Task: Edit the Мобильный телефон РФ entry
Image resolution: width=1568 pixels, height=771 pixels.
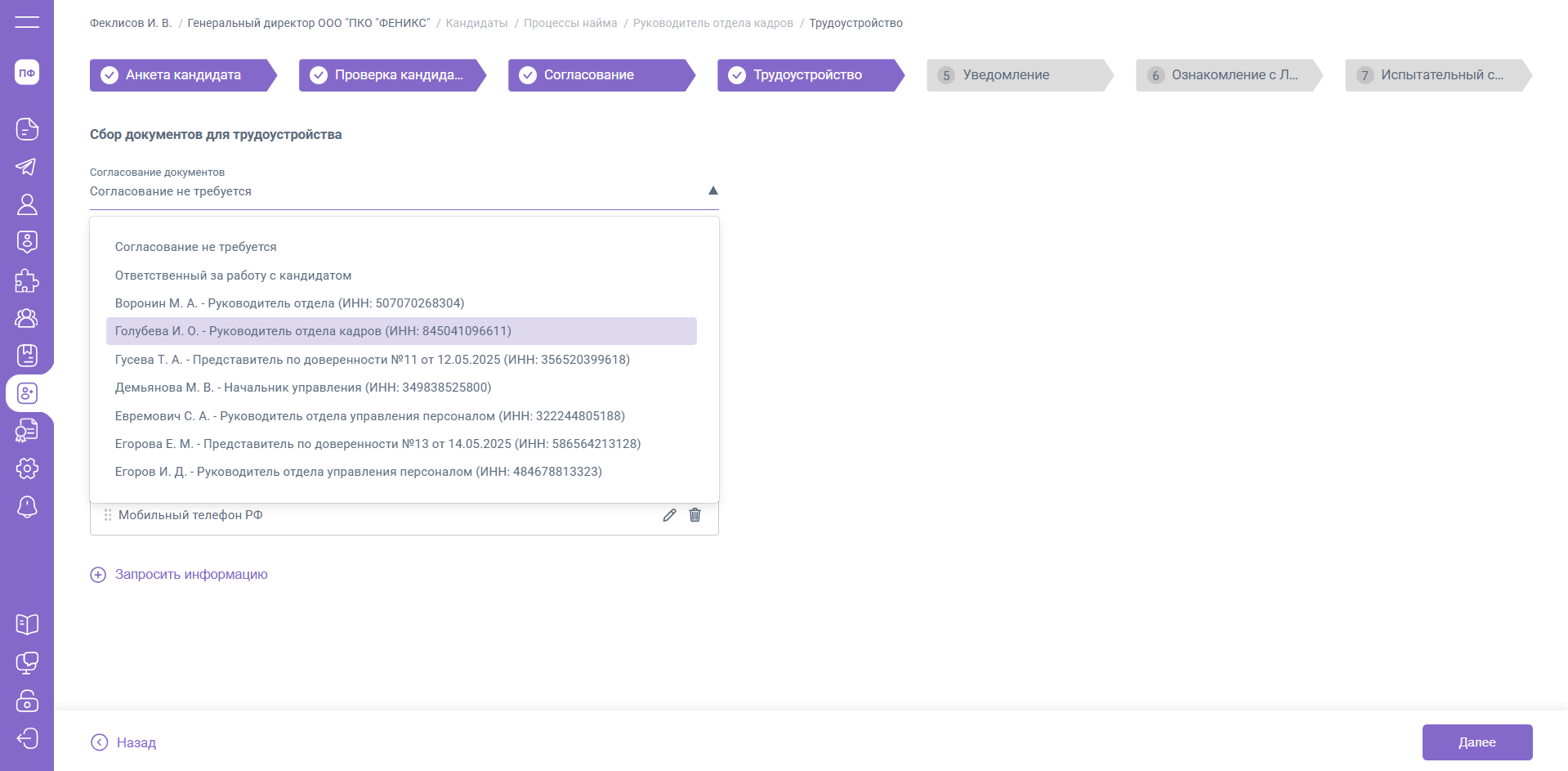Action: (669, 515)
